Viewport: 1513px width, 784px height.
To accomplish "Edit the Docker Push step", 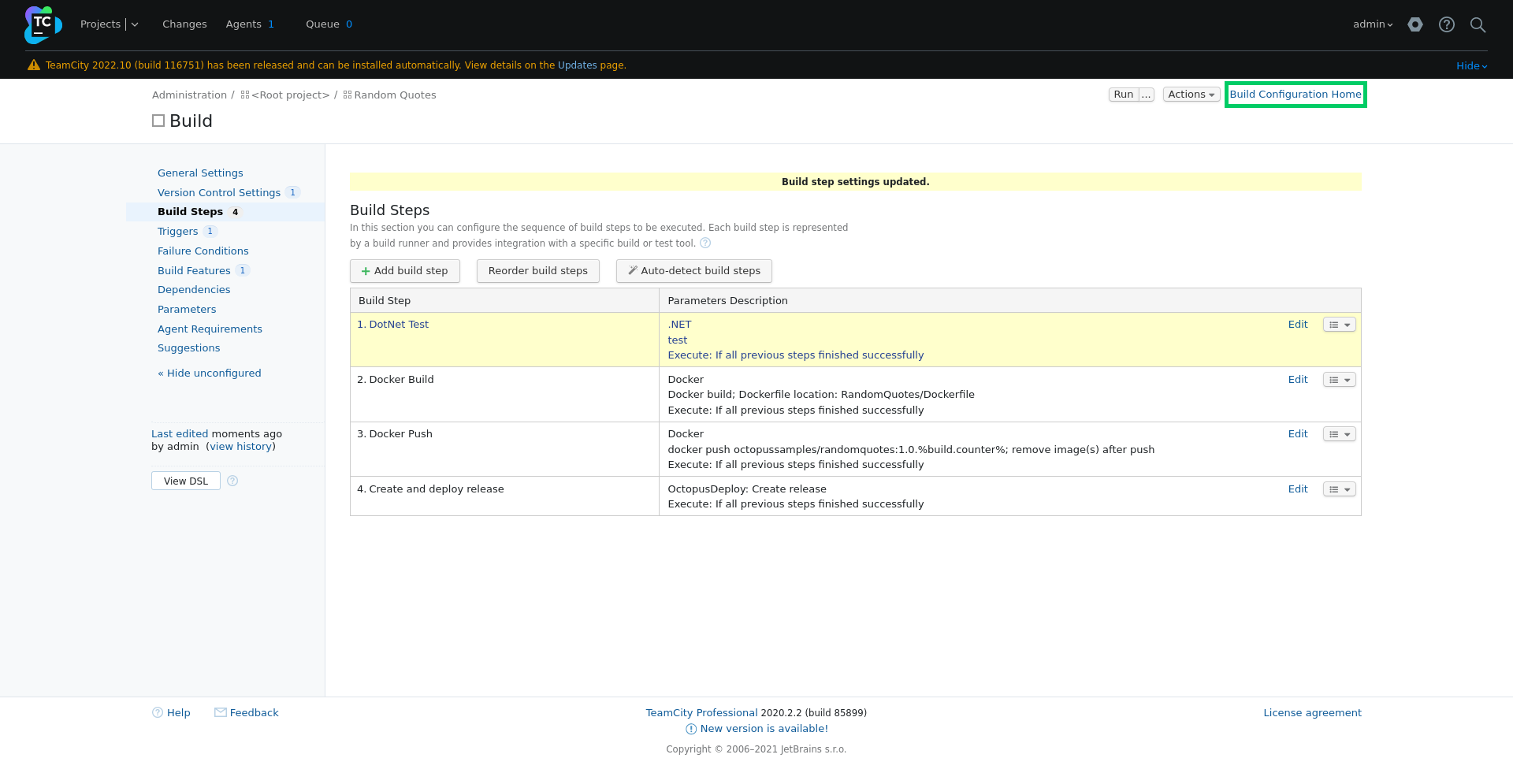I will (1298, 434).
